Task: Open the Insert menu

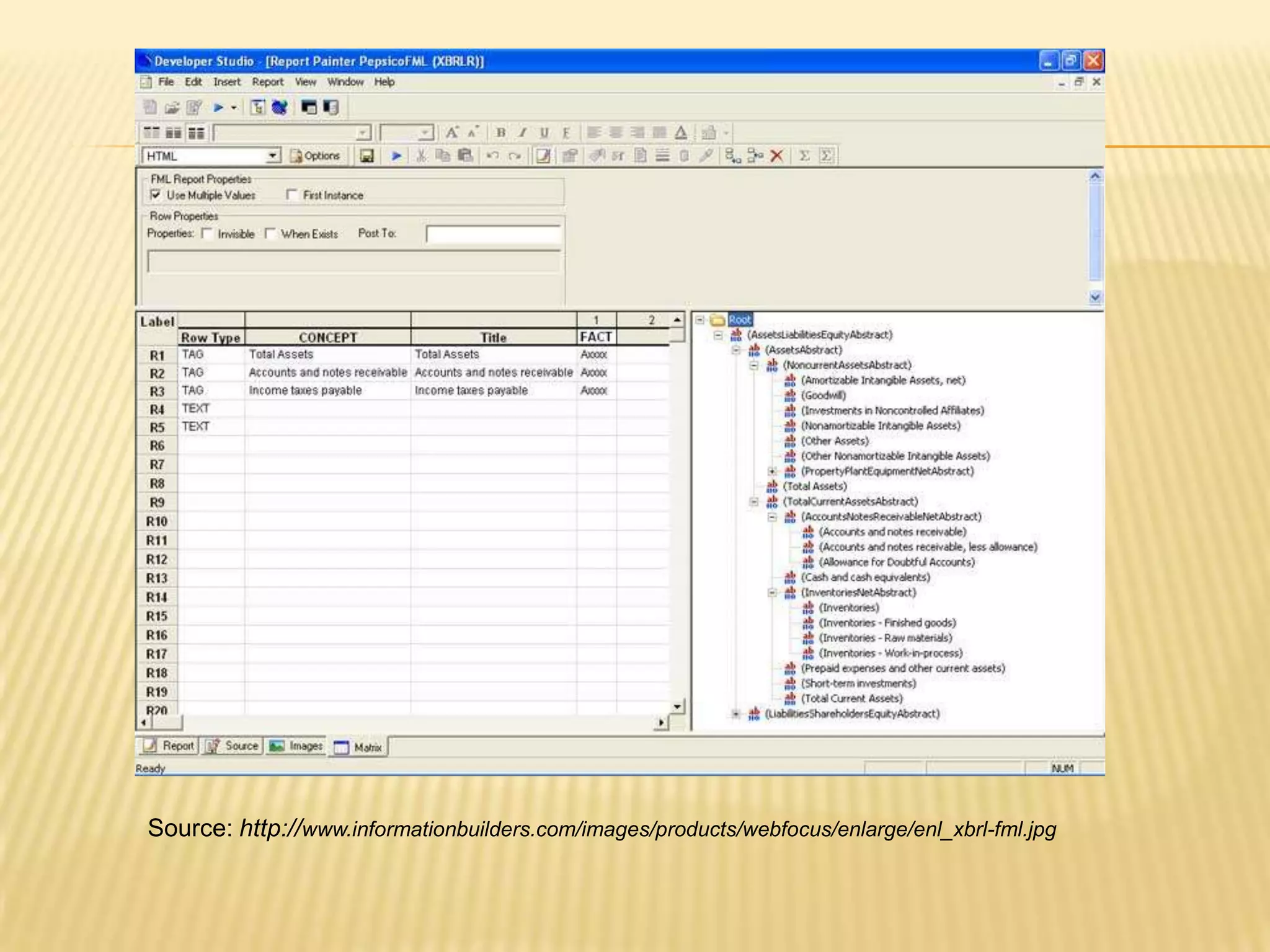Action: click(x=226, y=82)
